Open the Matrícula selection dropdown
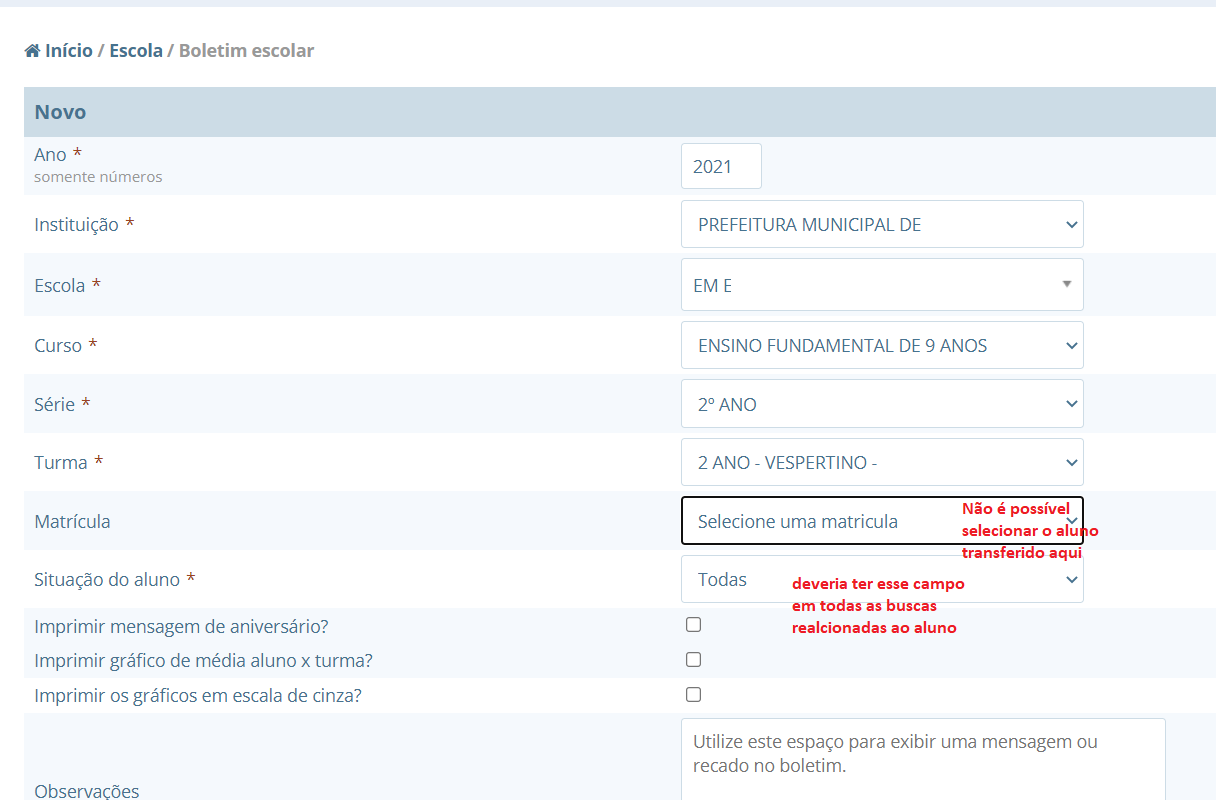 coord(882,521)
